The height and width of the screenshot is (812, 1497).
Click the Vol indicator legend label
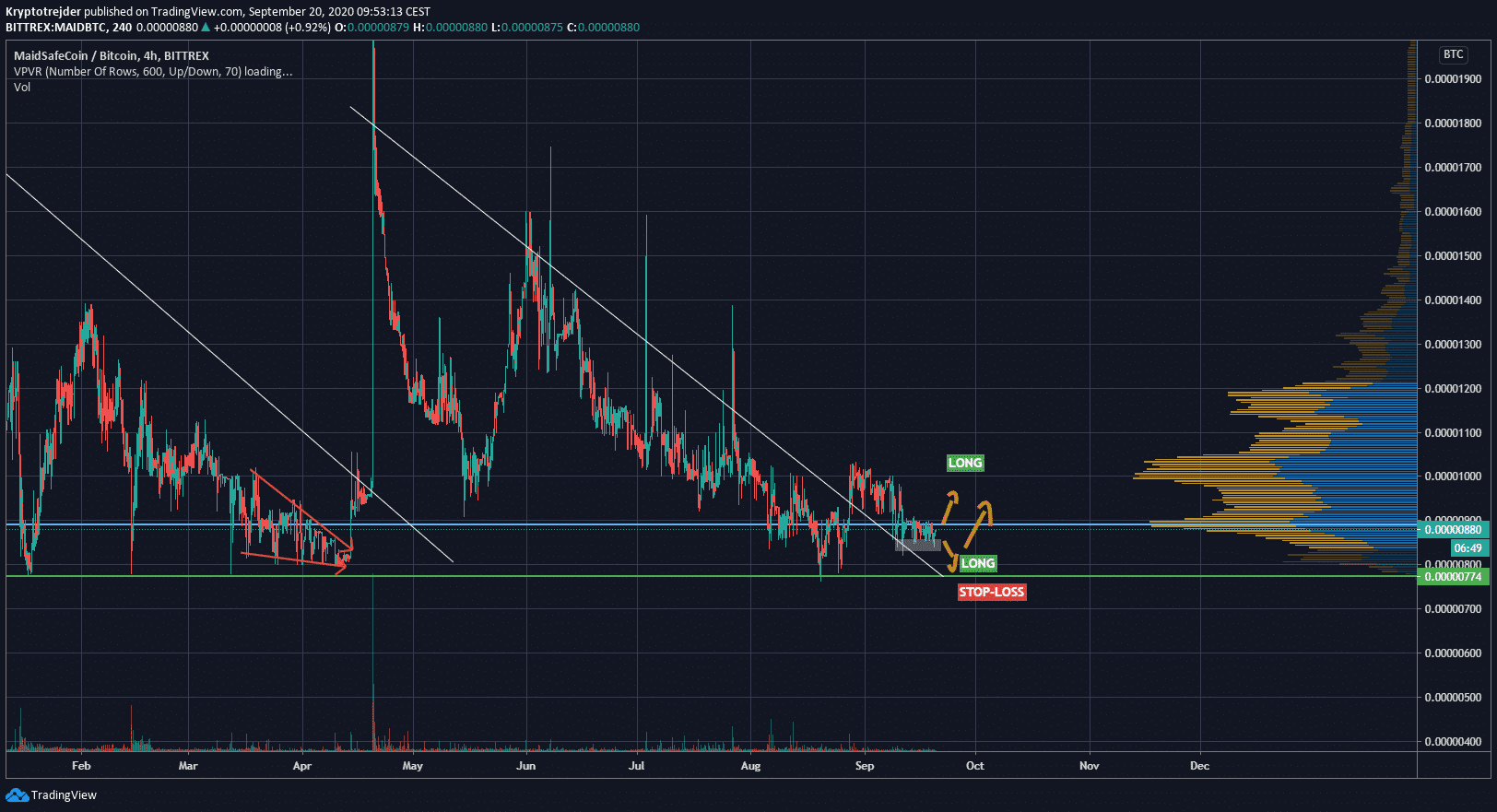click(22, 87)
